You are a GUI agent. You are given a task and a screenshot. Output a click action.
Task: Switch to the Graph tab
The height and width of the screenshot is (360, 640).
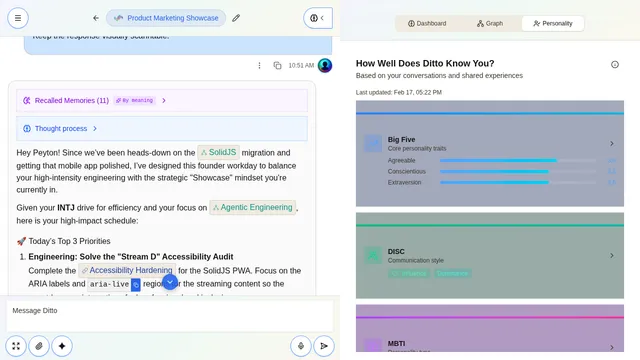pos(490,23)
